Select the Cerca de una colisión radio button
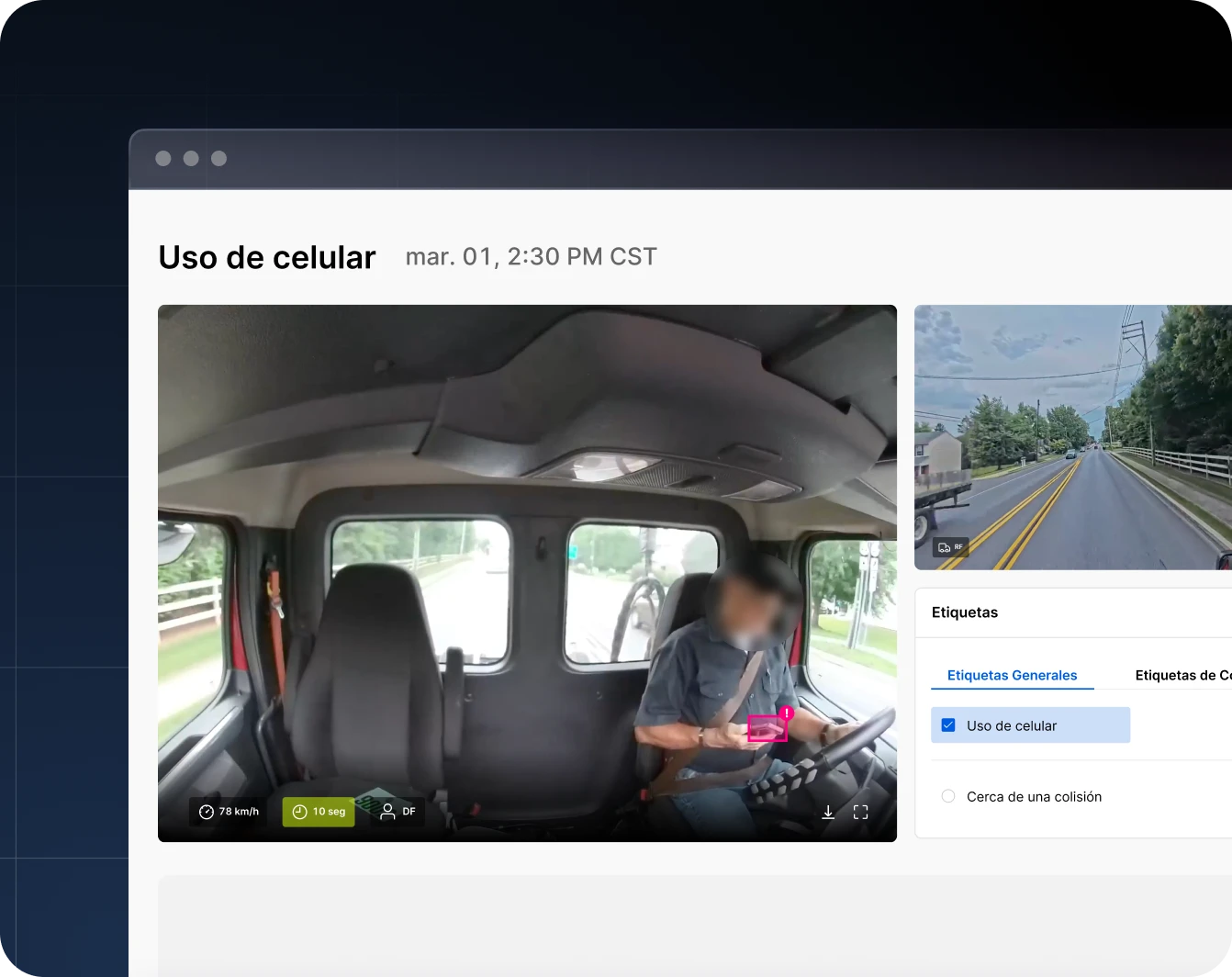The height and width of the screenshot is (977, 1232). (948, 796)
